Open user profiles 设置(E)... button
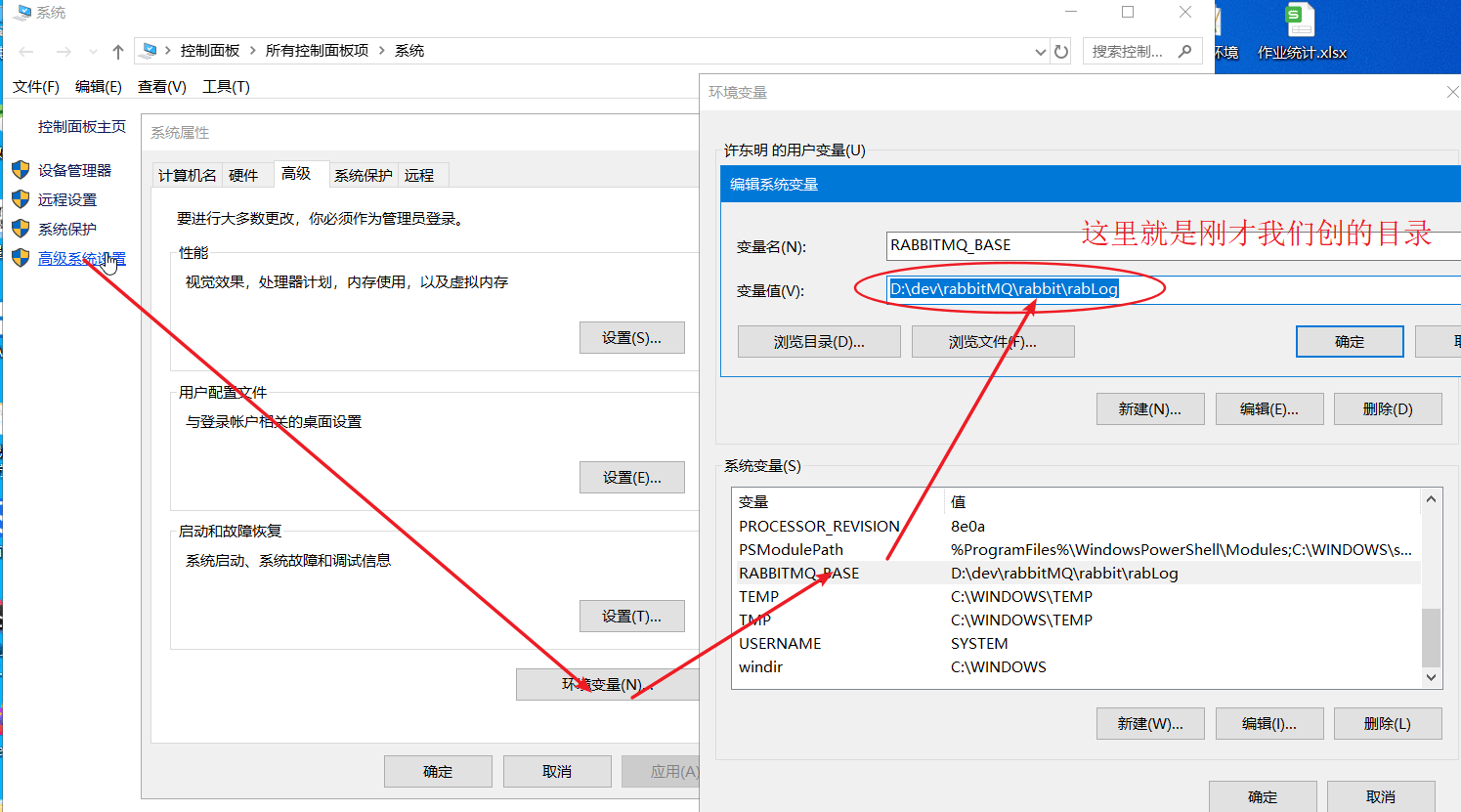This screenshot has width=1461, height=812. pos(631,478)
